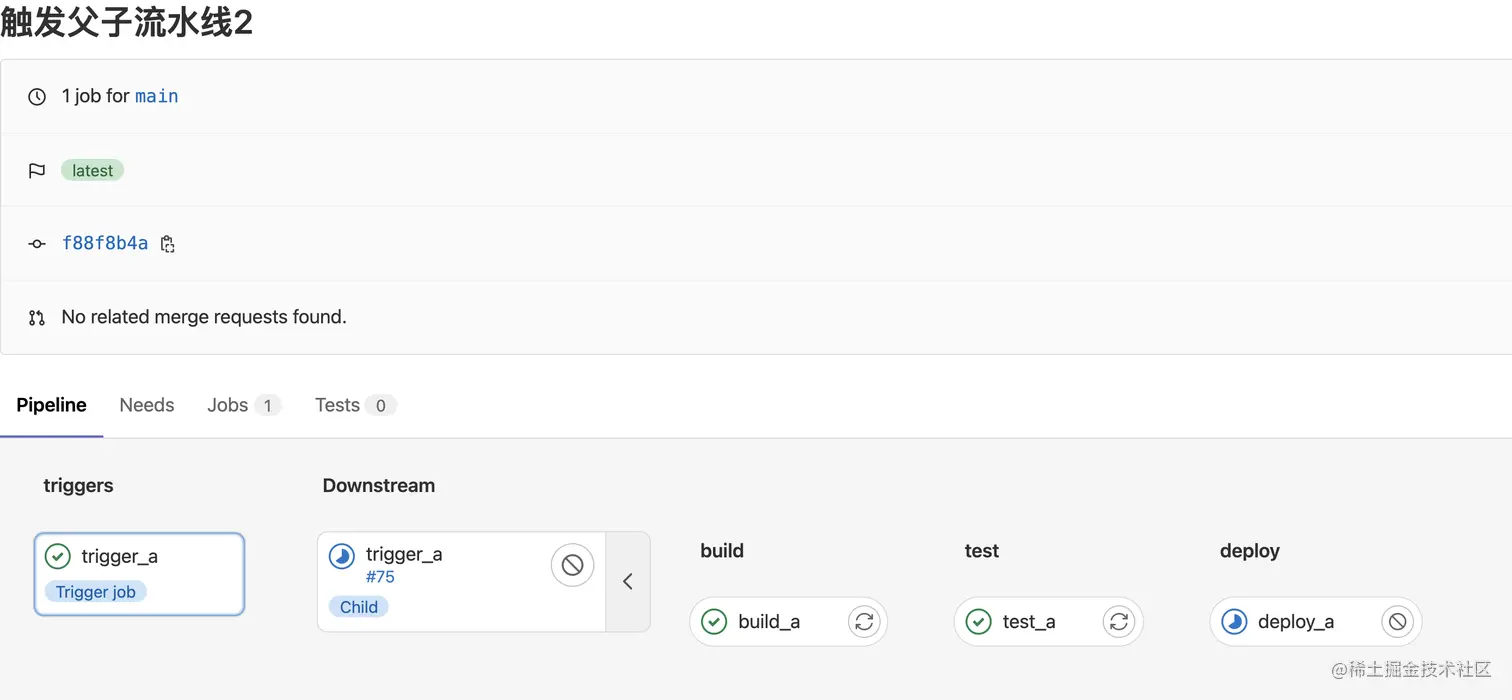Cancel the deploy_a job
The width and height of the screenshot is (1512, 700).
[x=1398, y=622]
